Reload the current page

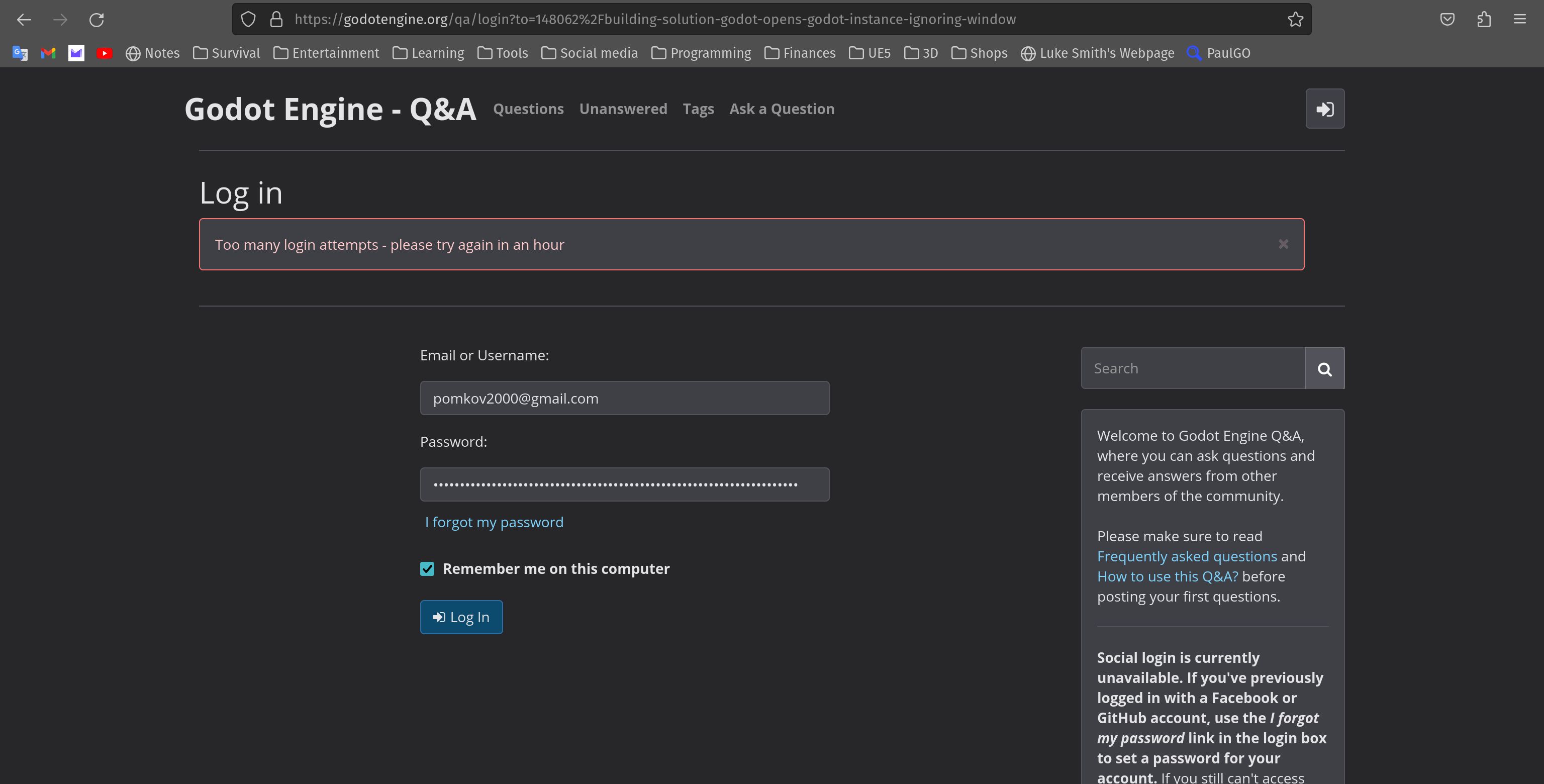click(x=96, y=19)
